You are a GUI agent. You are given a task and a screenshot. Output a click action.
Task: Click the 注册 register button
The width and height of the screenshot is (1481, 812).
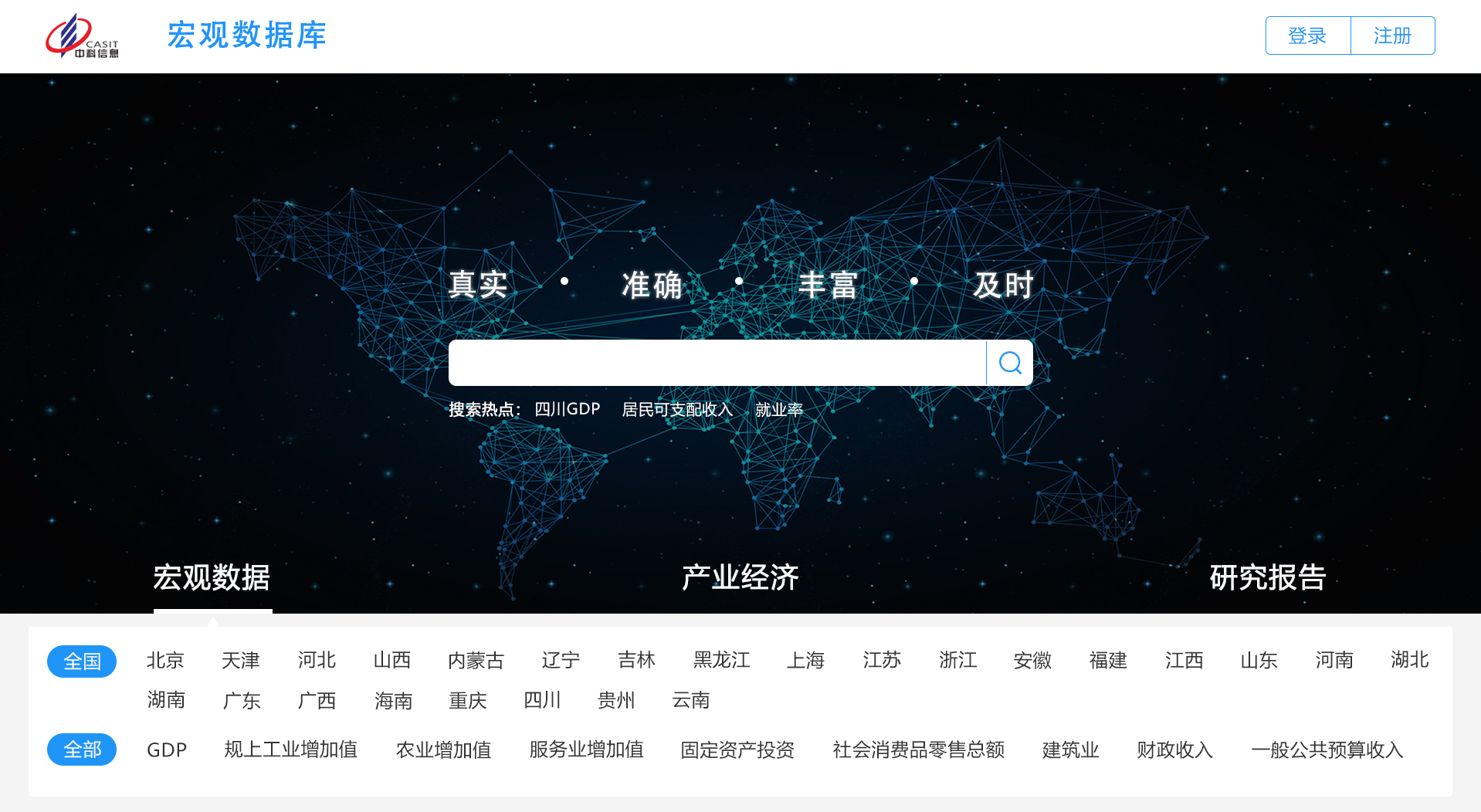(x=1392, y=36)
